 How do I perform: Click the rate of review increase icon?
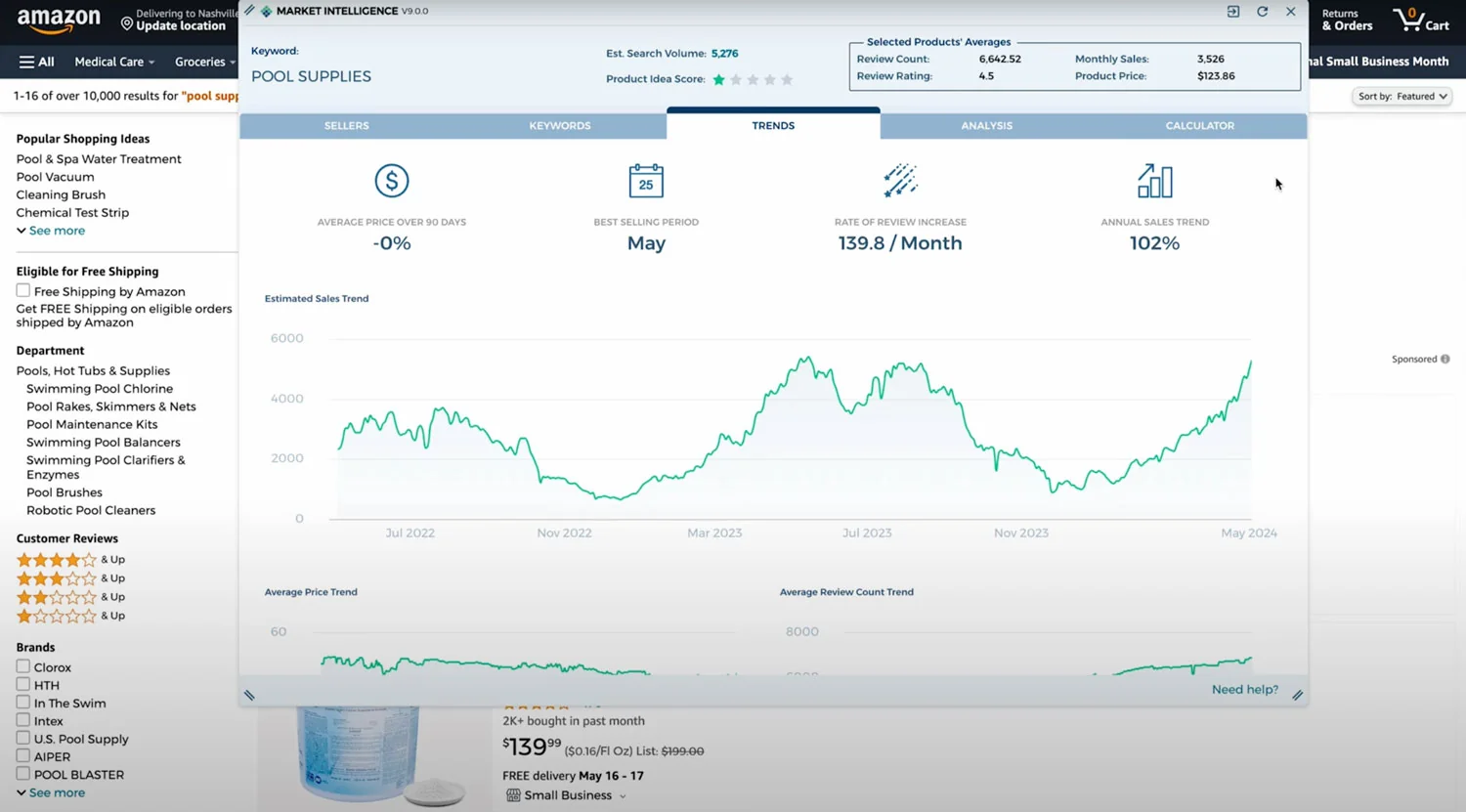coord(900,181)
